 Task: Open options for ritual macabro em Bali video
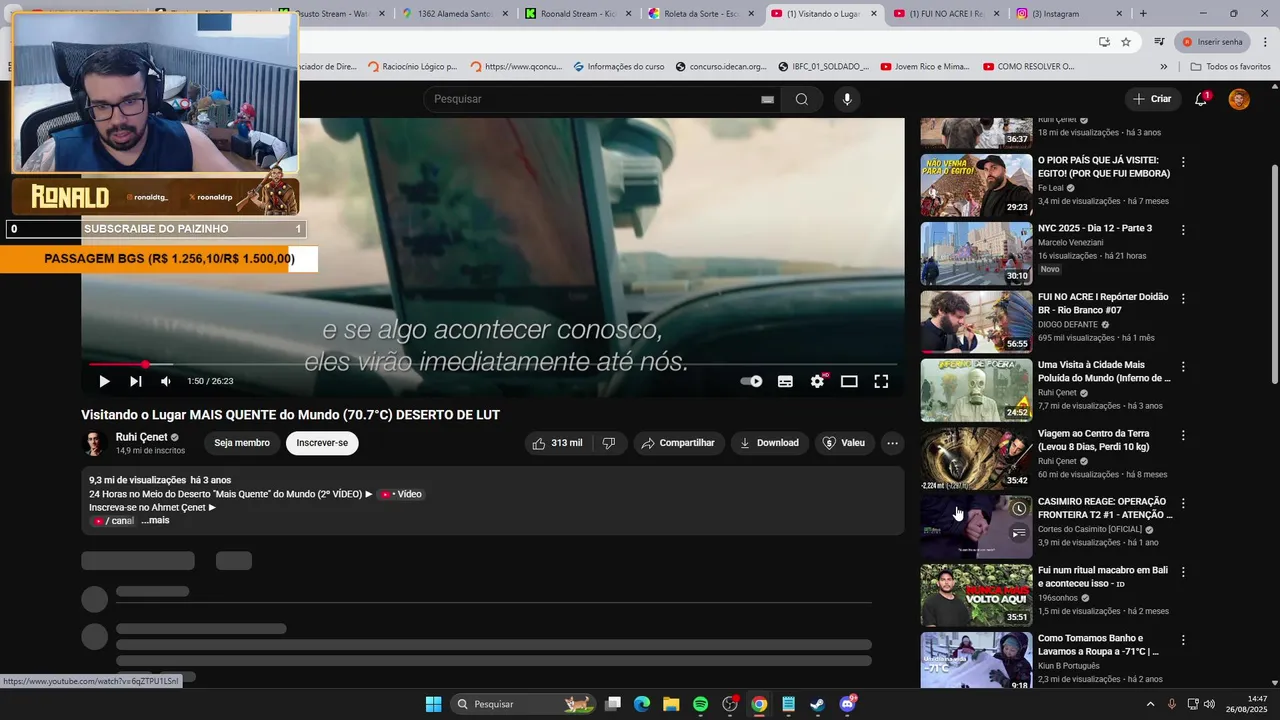(x=1183, y=572)
